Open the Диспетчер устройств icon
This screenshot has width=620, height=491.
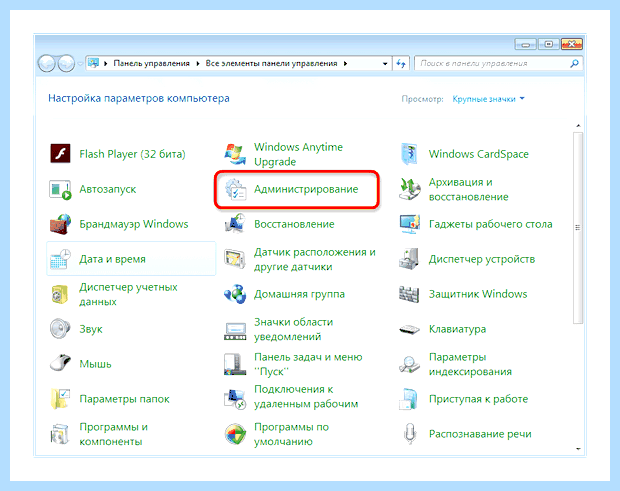pyautogui.click(x=409, y=259)
